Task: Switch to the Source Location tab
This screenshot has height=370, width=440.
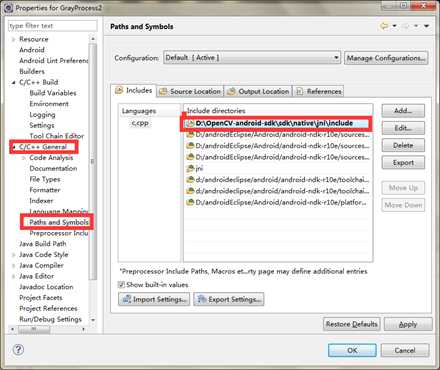Action: click(x=190, y=91)
